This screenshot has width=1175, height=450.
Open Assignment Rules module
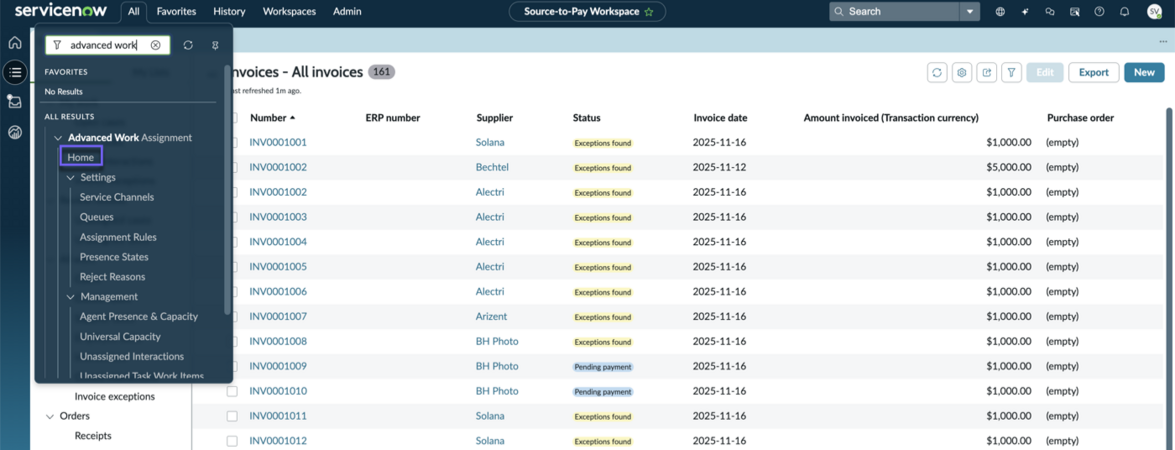pyautogui.click(x=118, y=237)
